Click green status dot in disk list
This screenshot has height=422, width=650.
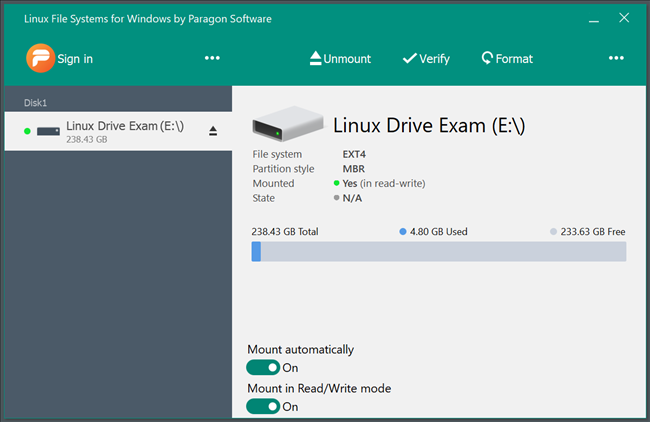(27, 131)
